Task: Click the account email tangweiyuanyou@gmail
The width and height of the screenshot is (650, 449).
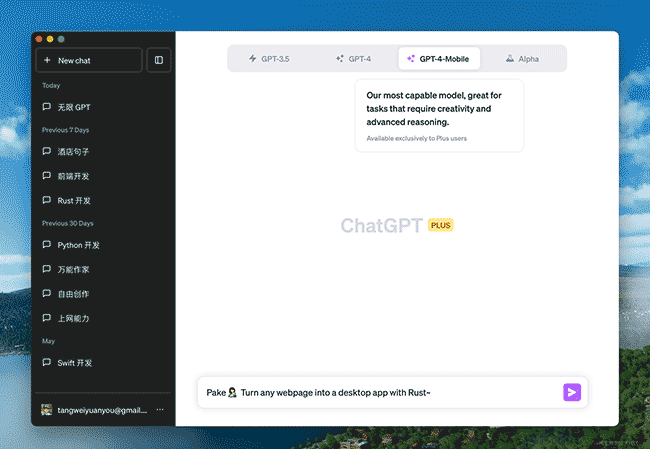Action: [102, 410]
